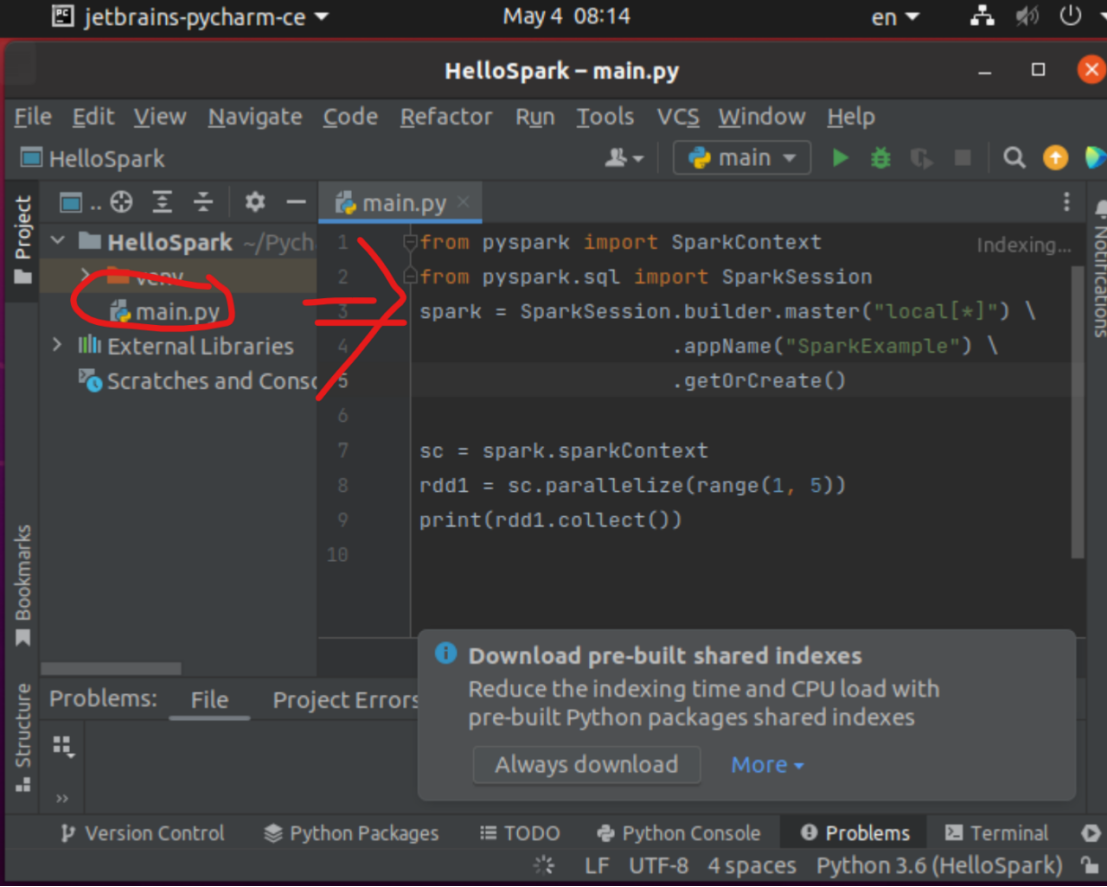Click the LF line separator indicator
This screenshot has width=1107, height=887.
coord(597,865)
